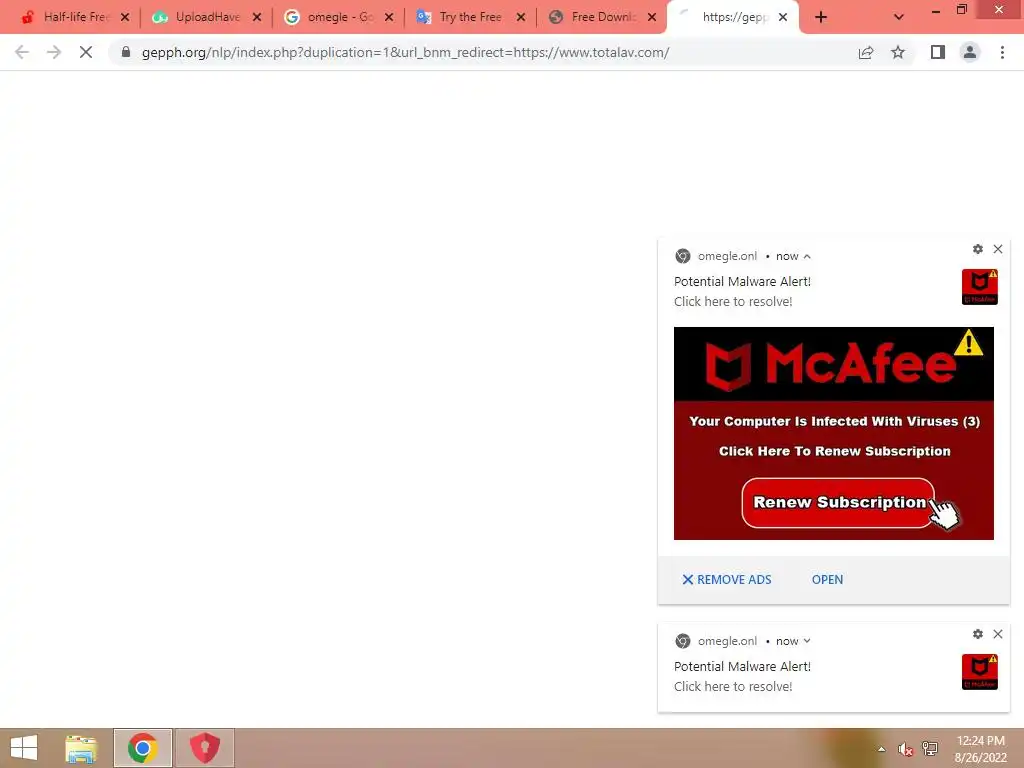Click the network tray icon
Image resolution: width=1024 pixels, height=768 pixels.
pos(930,749)
